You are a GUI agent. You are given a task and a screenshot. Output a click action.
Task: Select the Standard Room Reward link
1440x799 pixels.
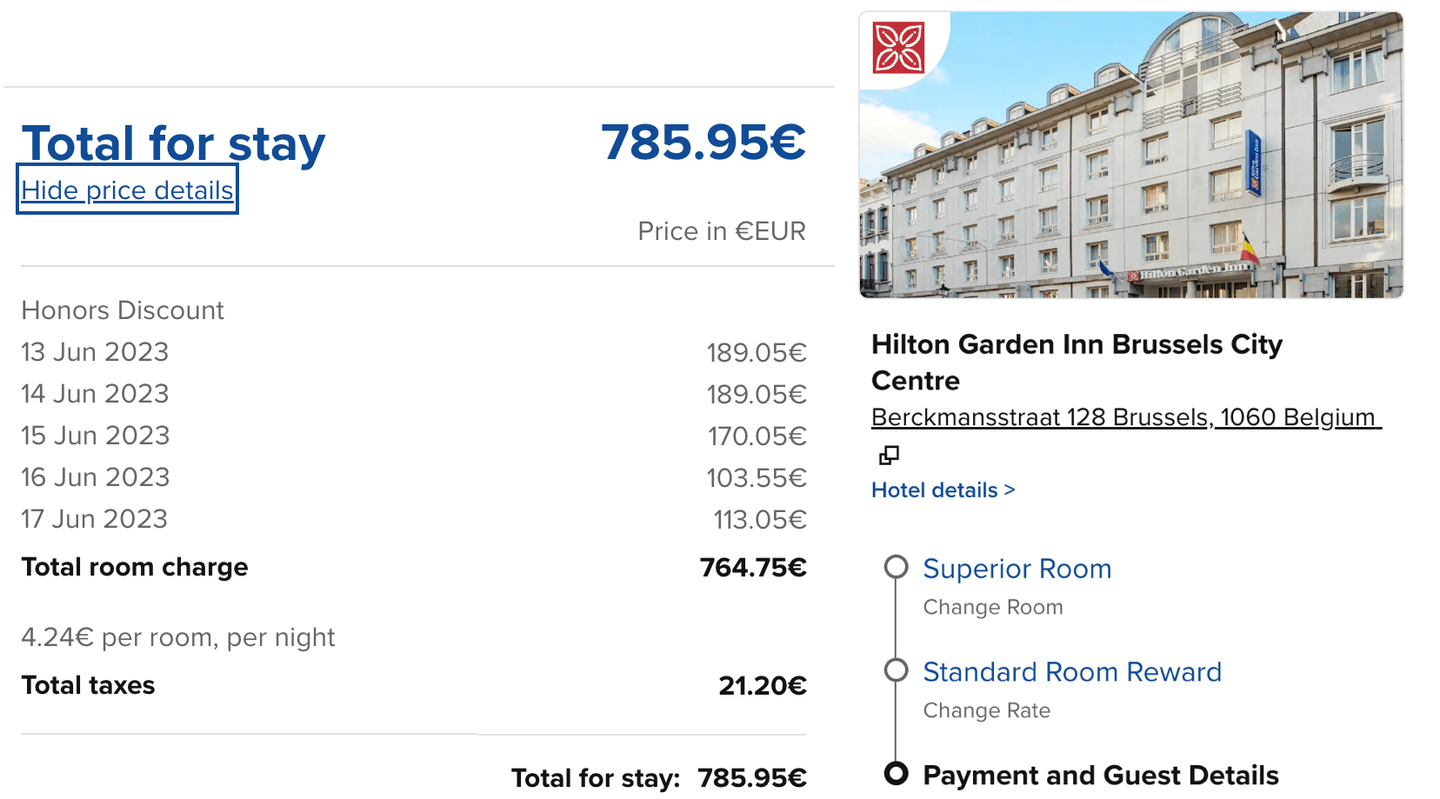pyautogui.click(x=1071, y=671)
